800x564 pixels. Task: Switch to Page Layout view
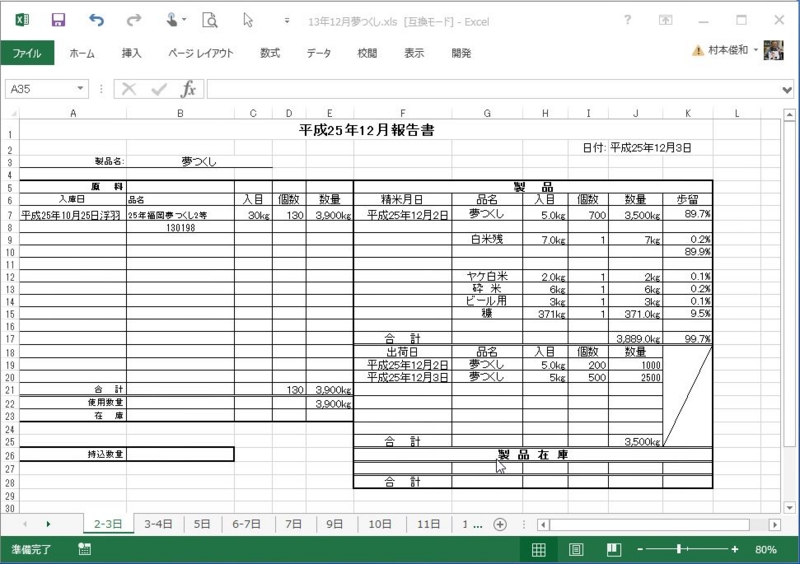[x=576, y=549]
